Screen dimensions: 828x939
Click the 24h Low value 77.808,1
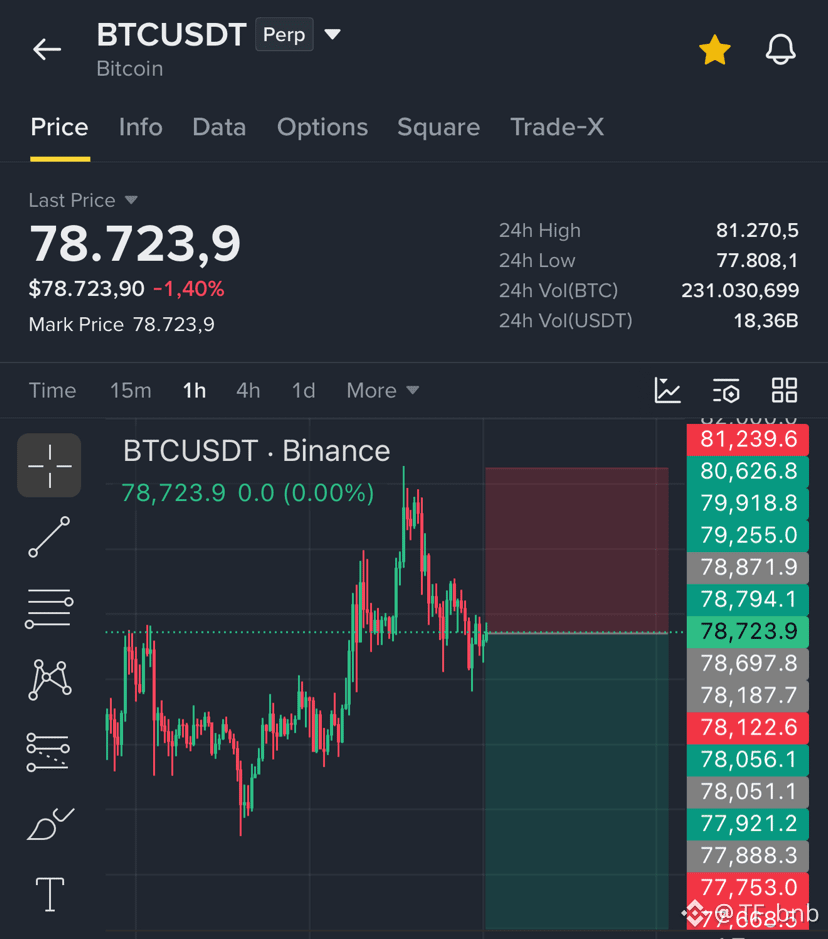pos(757,261)
